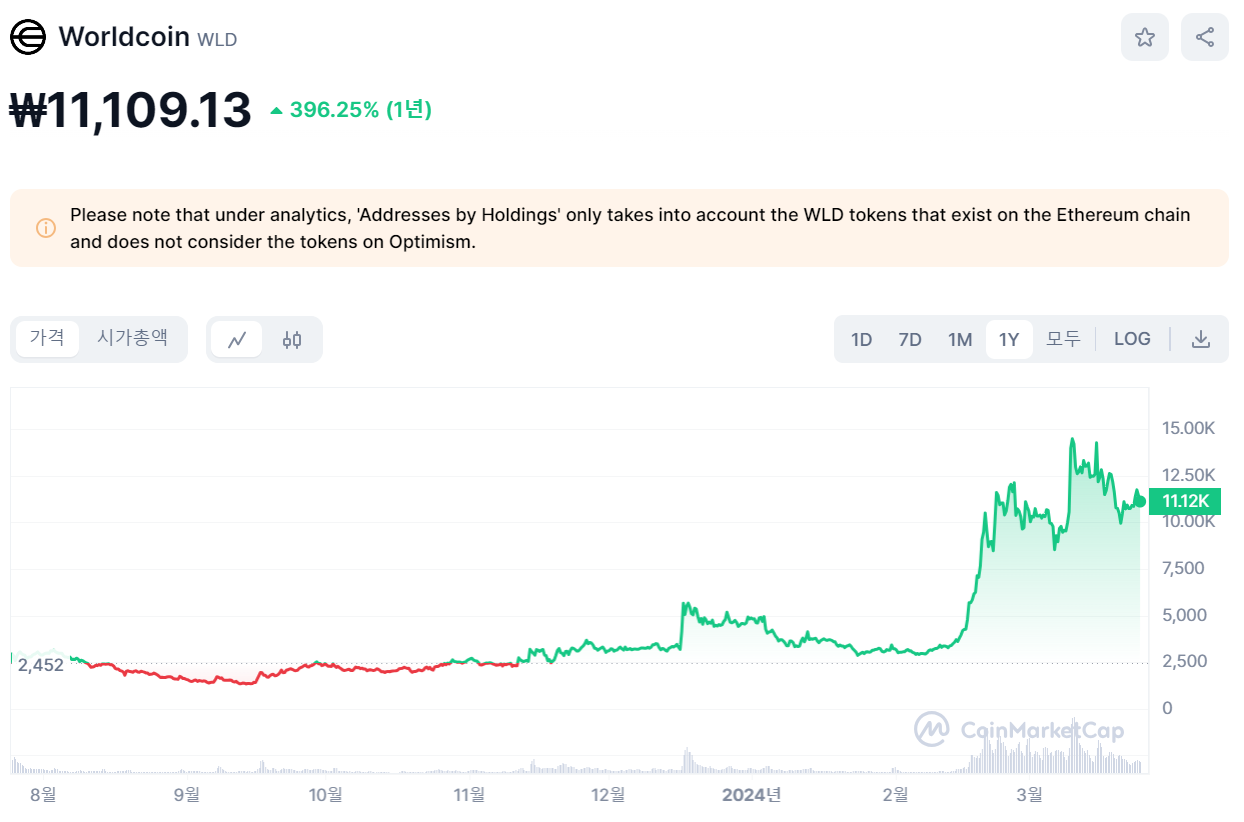Click the 15.00K y-axis label
The height and width of the screenshot is (822, 1244).
1188,428
